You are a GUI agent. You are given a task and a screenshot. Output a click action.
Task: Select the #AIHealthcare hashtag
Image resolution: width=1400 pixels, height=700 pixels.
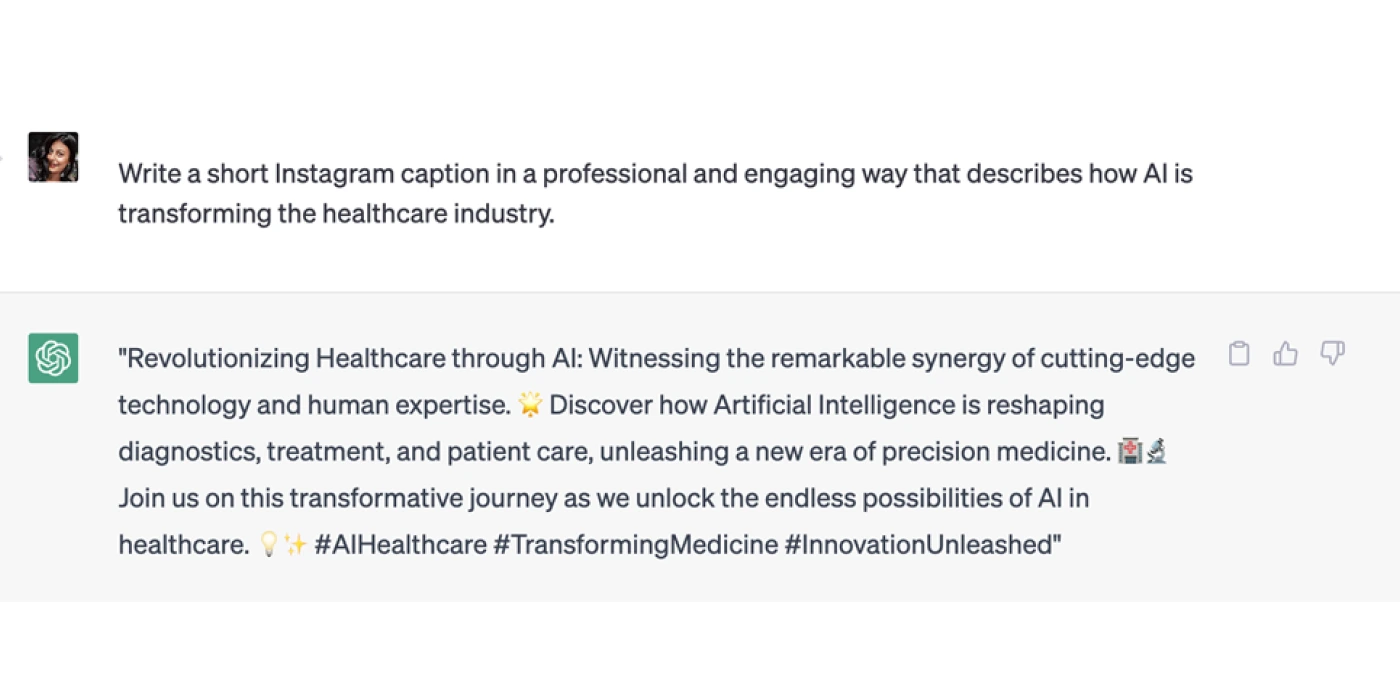pos(399,545)
